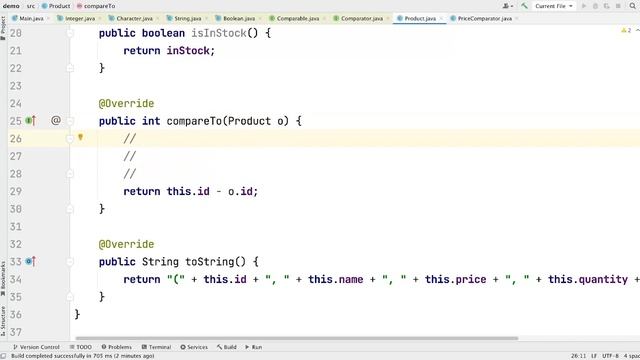
Task: Click the fold end marker on line 35
Action: 70,296
